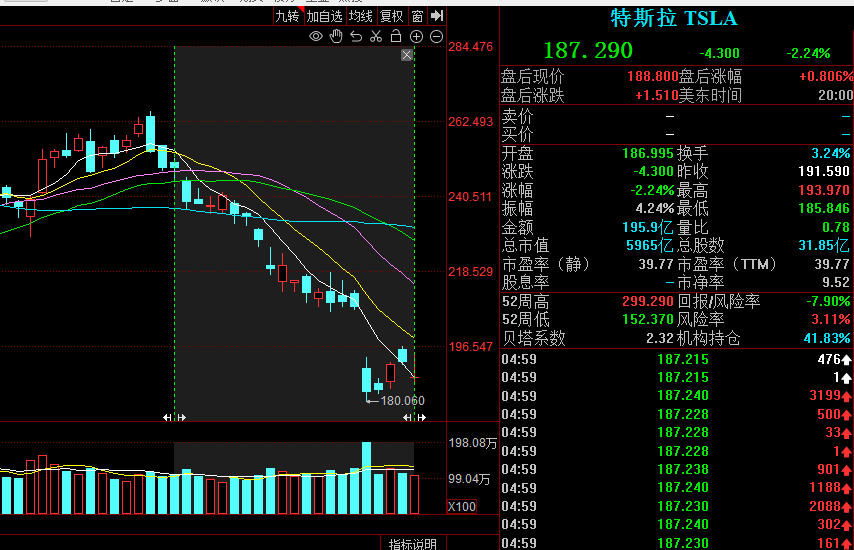Viewport: 854px width, 550px height.
Task: Click the undo arrow icon
Action: [356, 36]
